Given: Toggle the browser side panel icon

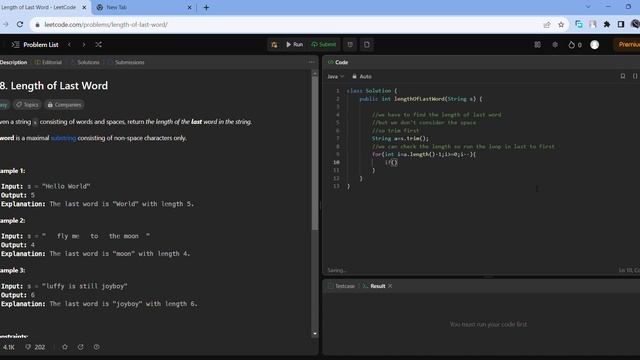Looking at the screenshot, I should pos(621,24).
